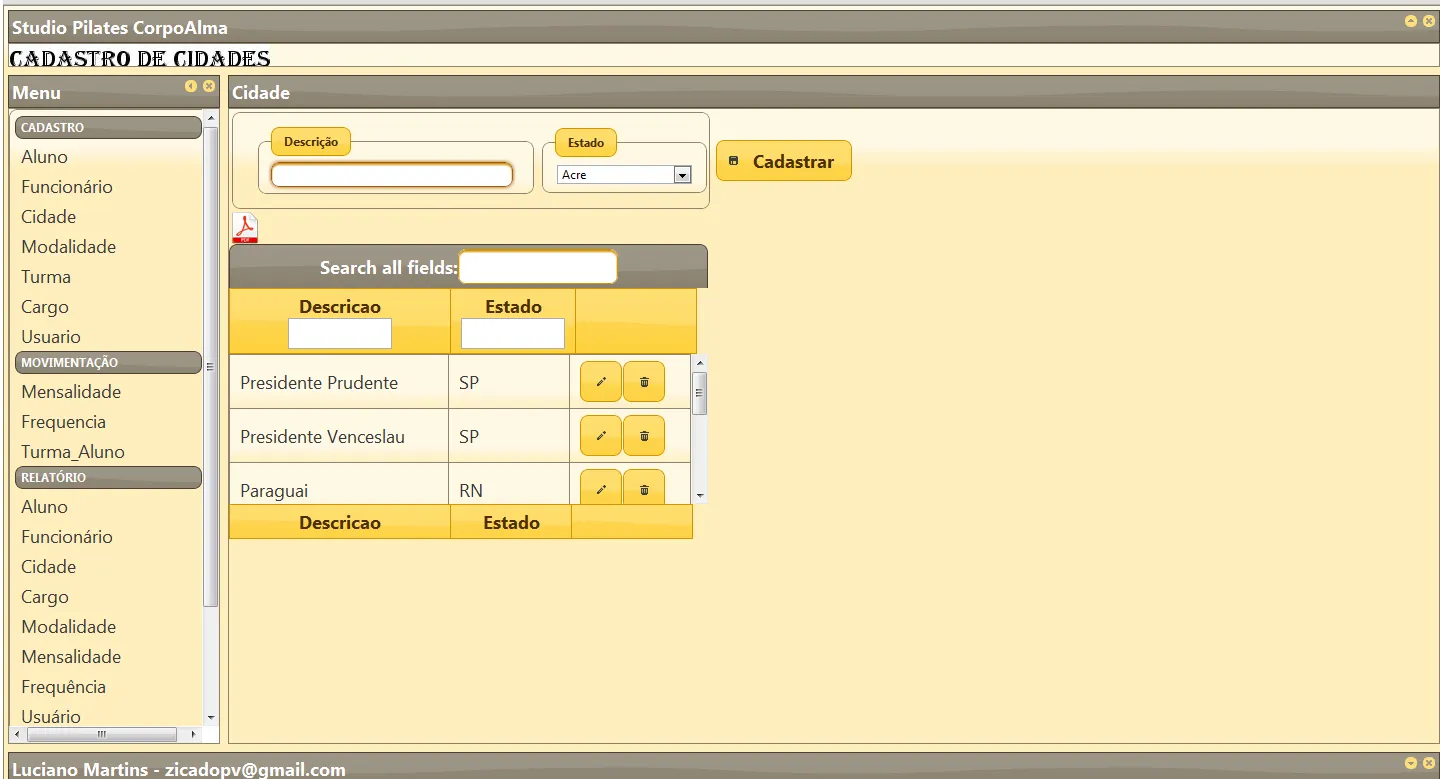Open the Mensalidade report under RELATÓRIO
This screenshot has height=779, width=1440.
click(71, 657)
